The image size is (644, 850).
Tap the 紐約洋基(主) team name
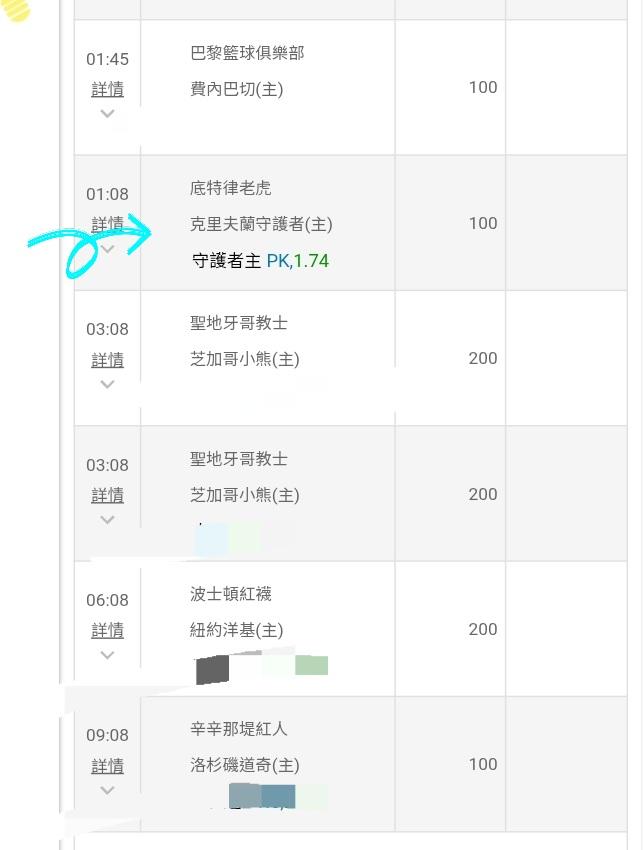click(x=237, y=630)
